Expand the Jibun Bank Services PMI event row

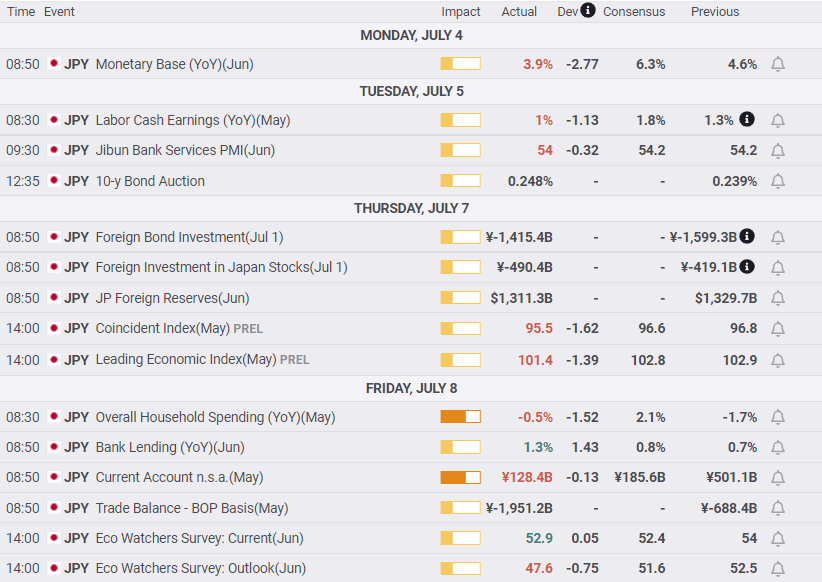tap(185, 150)
